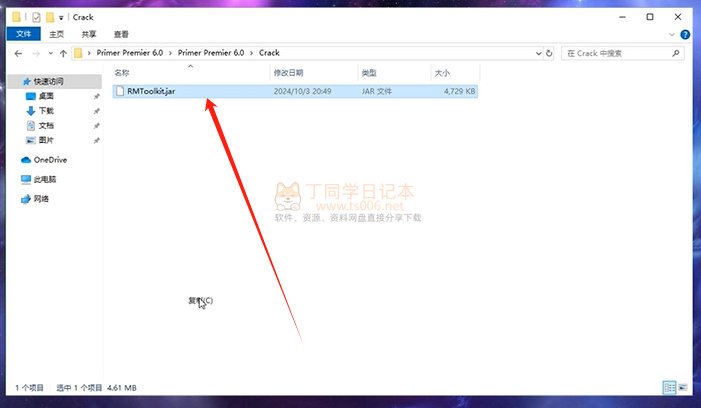Switch to the 共享 ribbon tab
This screenshot has height=408, width=701.
tap(89, 34)
